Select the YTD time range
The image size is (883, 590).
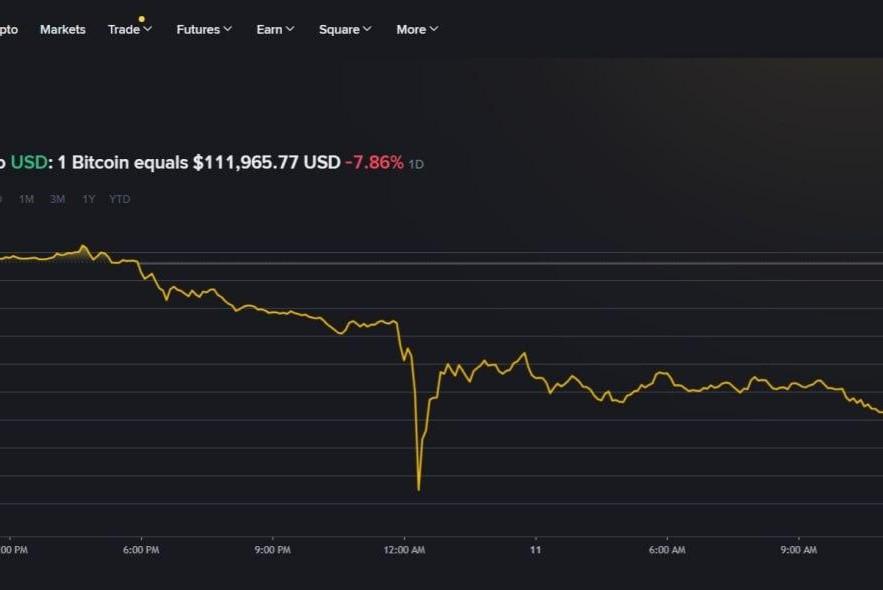tap(119, 199)
